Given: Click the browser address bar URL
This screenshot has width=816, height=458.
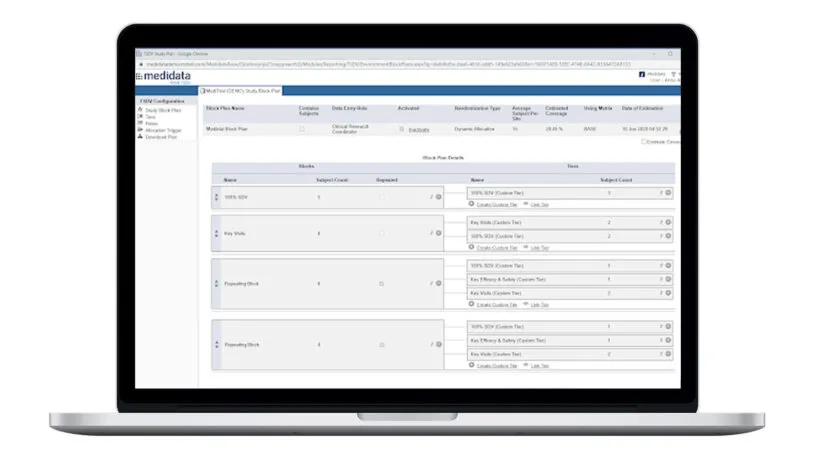Looking at the screenshot, I should [x=388, y=64].
